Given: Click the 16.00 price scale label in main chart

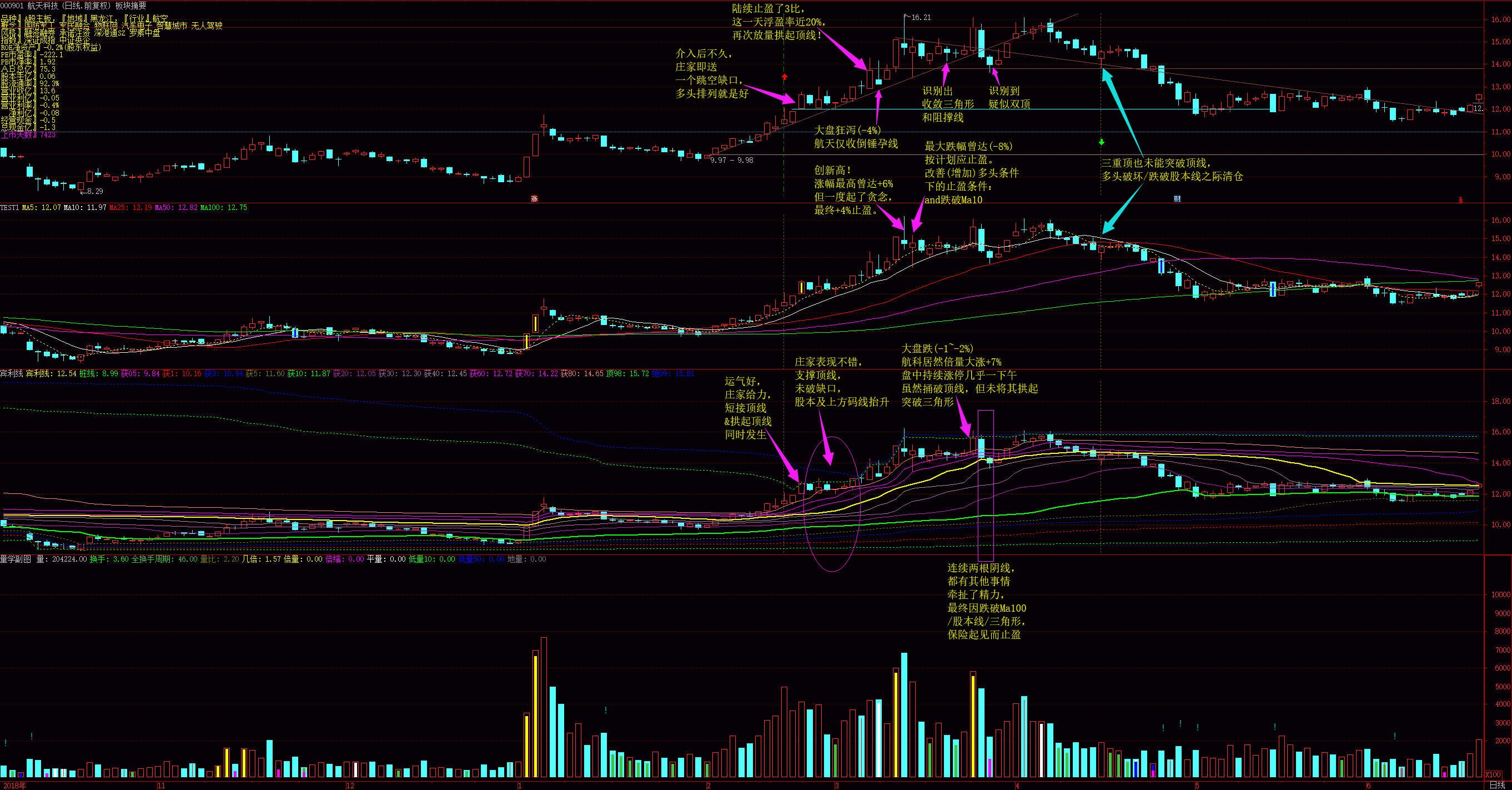Looking at the screenshot, I should pos(1500,19).
